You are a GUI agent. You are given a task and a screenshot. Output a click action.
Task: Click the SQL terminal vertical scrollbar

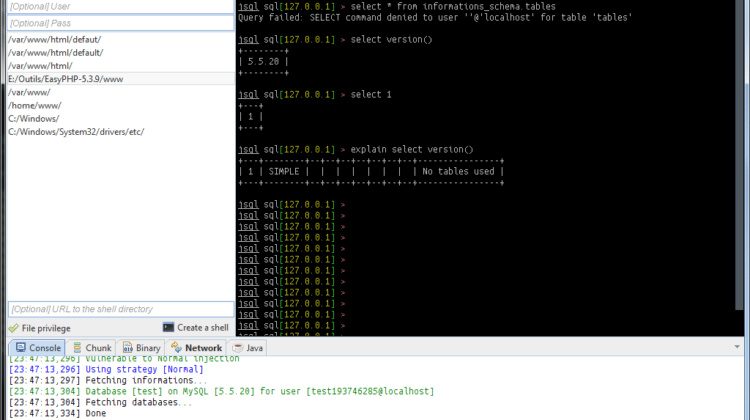(739, 153)
